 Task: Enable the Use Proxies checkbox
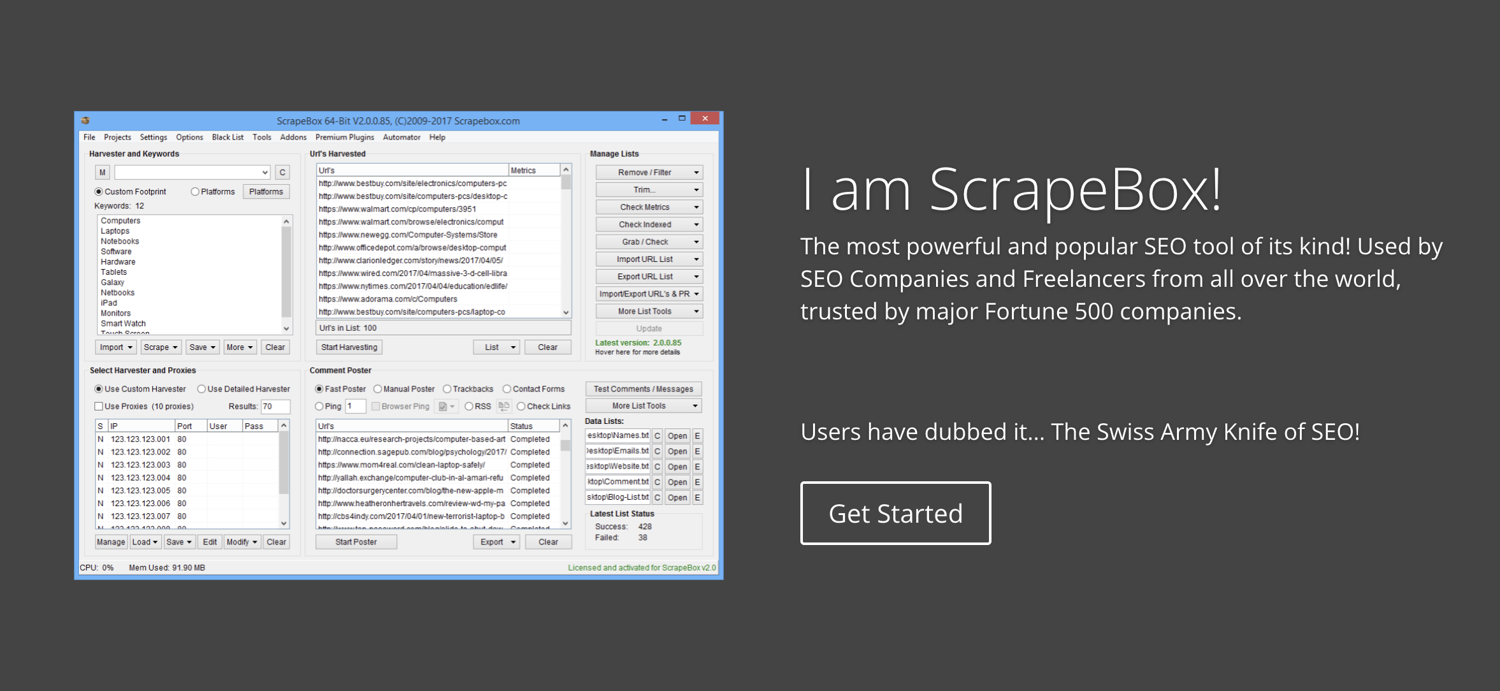pyautogui.click(x=98, y=406)
